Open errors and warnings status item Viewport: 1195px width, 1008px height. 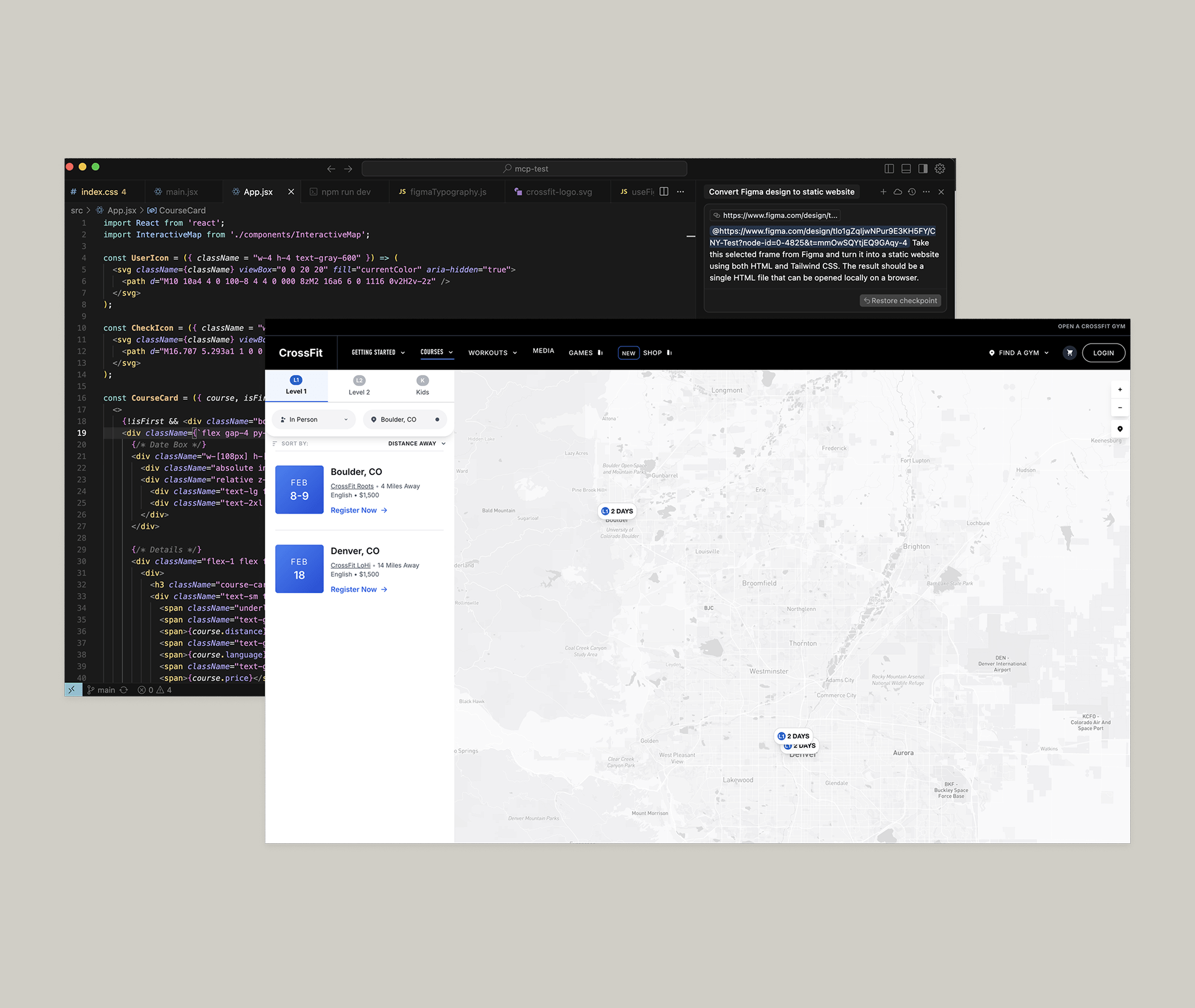click(x=155, y=690)
